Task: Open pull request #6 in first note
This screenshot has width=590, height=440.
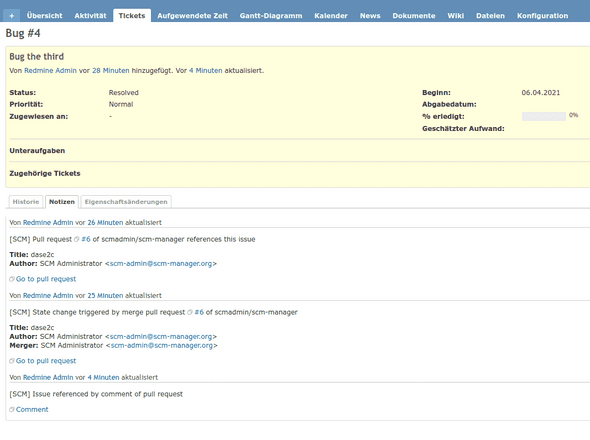Action: point(86,239)
